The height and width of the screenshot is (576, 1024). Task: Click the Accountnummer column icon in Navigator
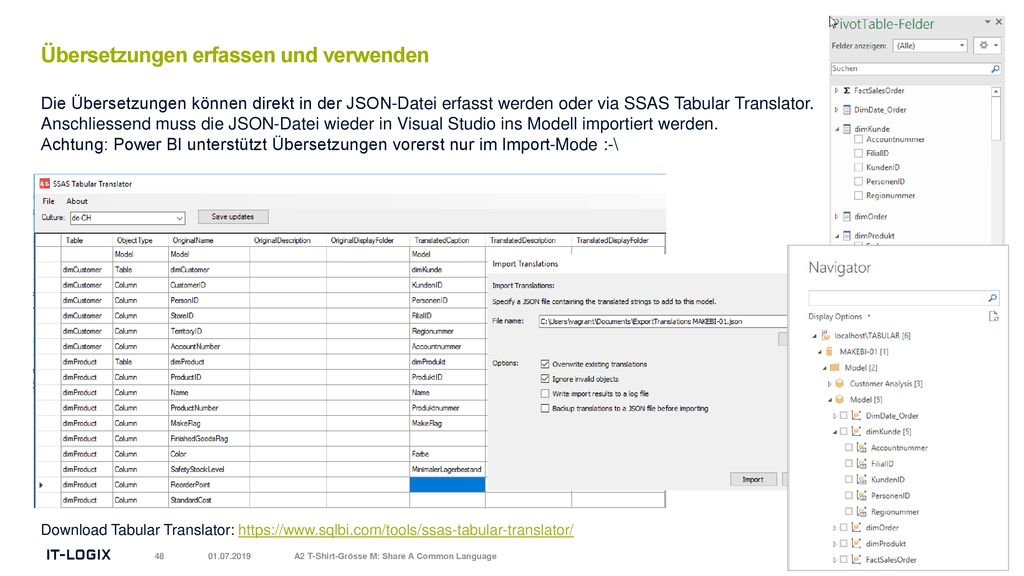[x=861, y=447]
